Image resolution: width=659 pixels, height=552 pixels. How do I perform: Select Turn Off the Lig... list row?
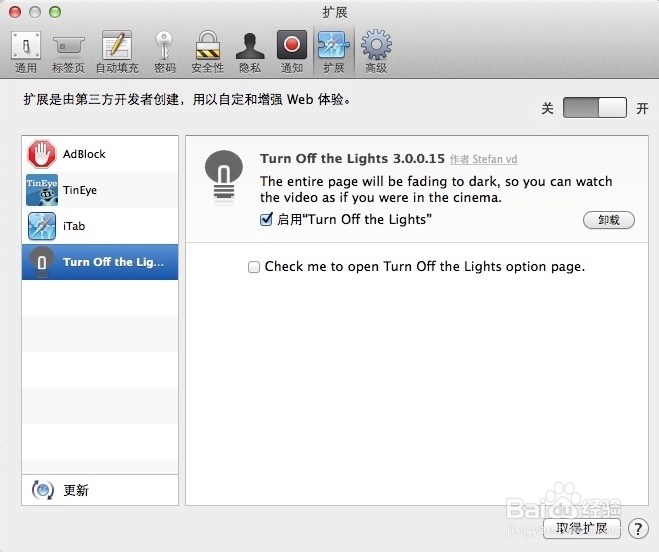pyautogui.click(x=100, y=262)
